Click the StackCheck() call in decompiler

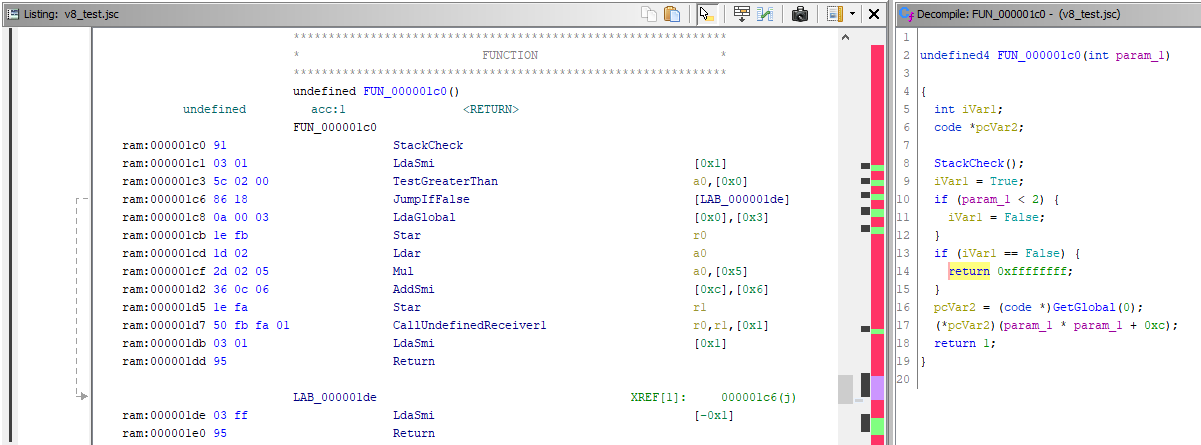click(x=980, y=163)
